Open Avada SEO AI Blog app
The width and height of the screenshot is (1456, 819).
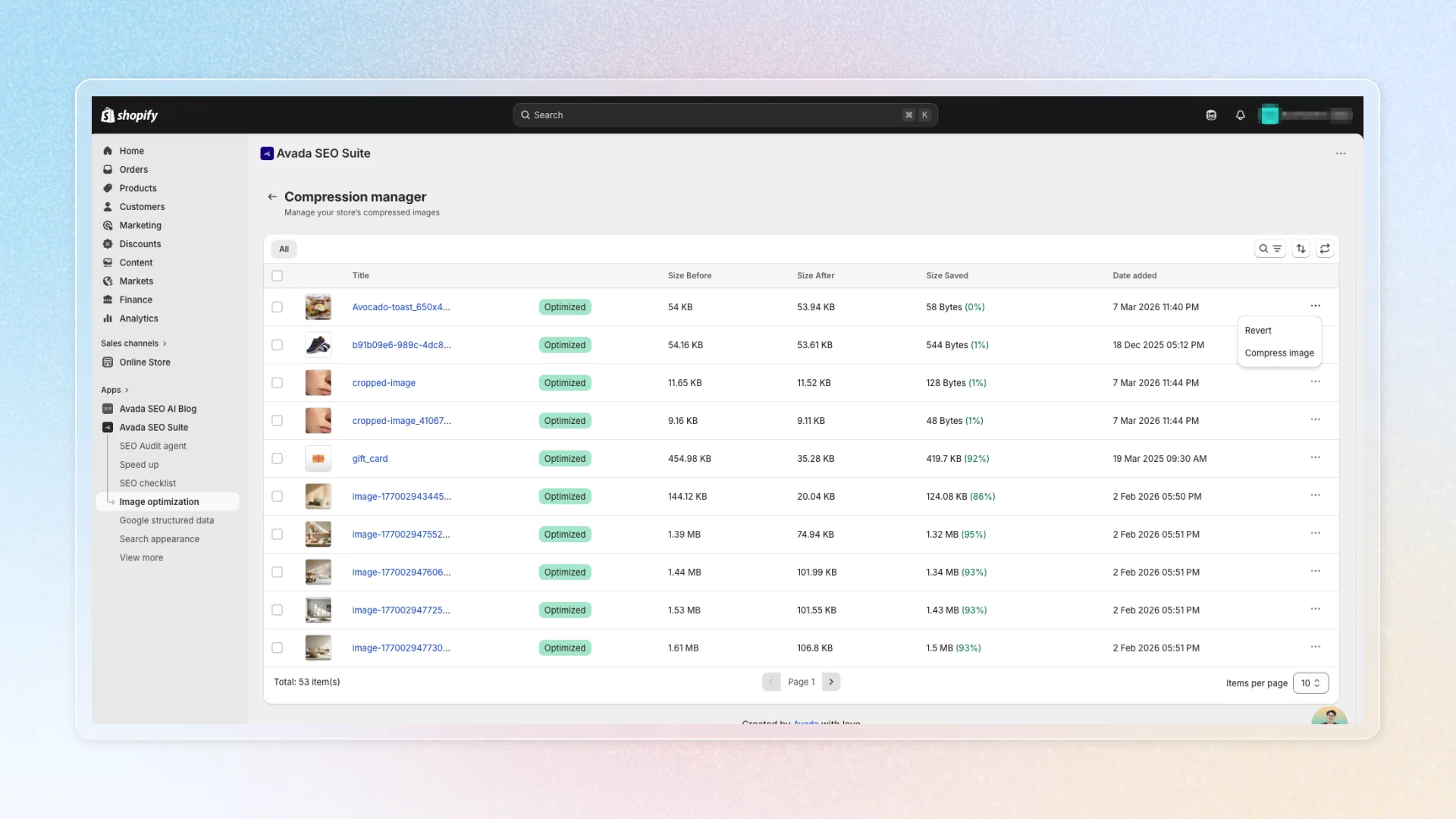coord(158,409)
